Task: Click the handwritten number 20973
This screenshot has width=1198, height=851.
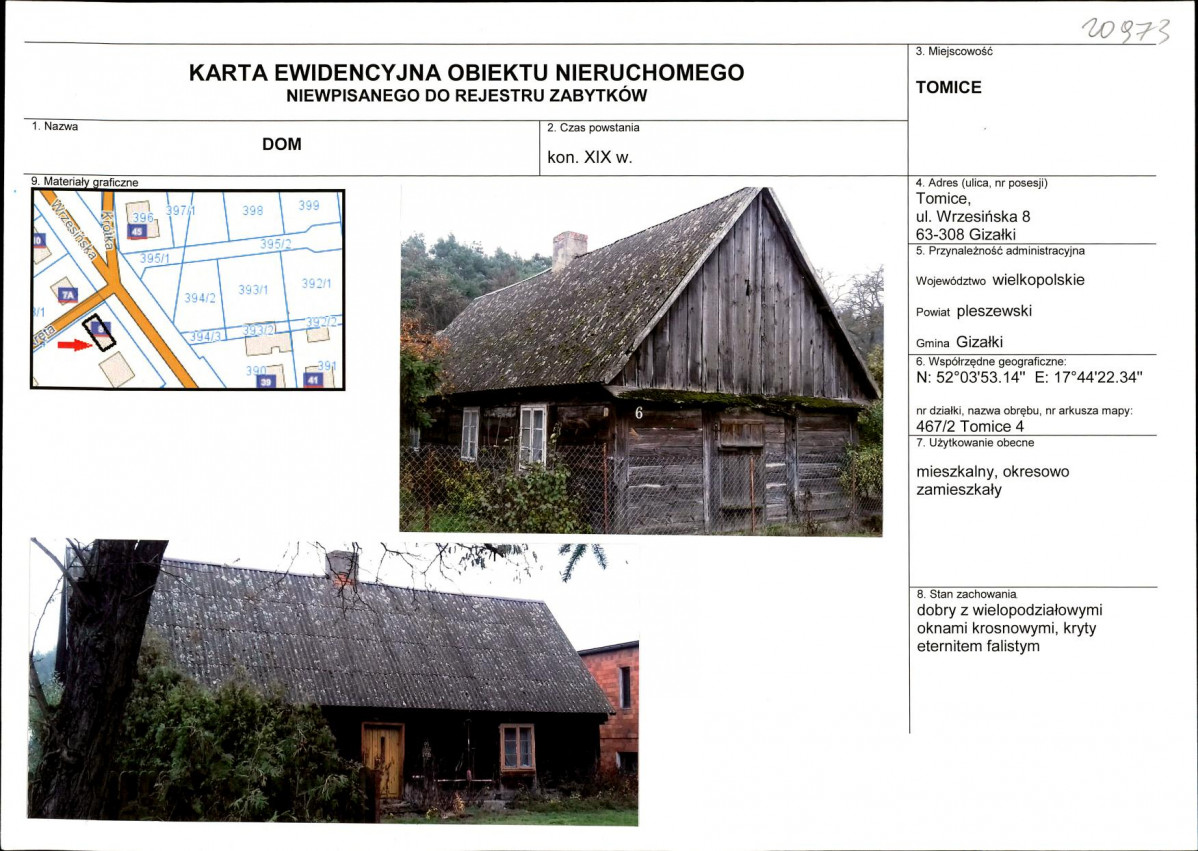Action: point(1125,31)
